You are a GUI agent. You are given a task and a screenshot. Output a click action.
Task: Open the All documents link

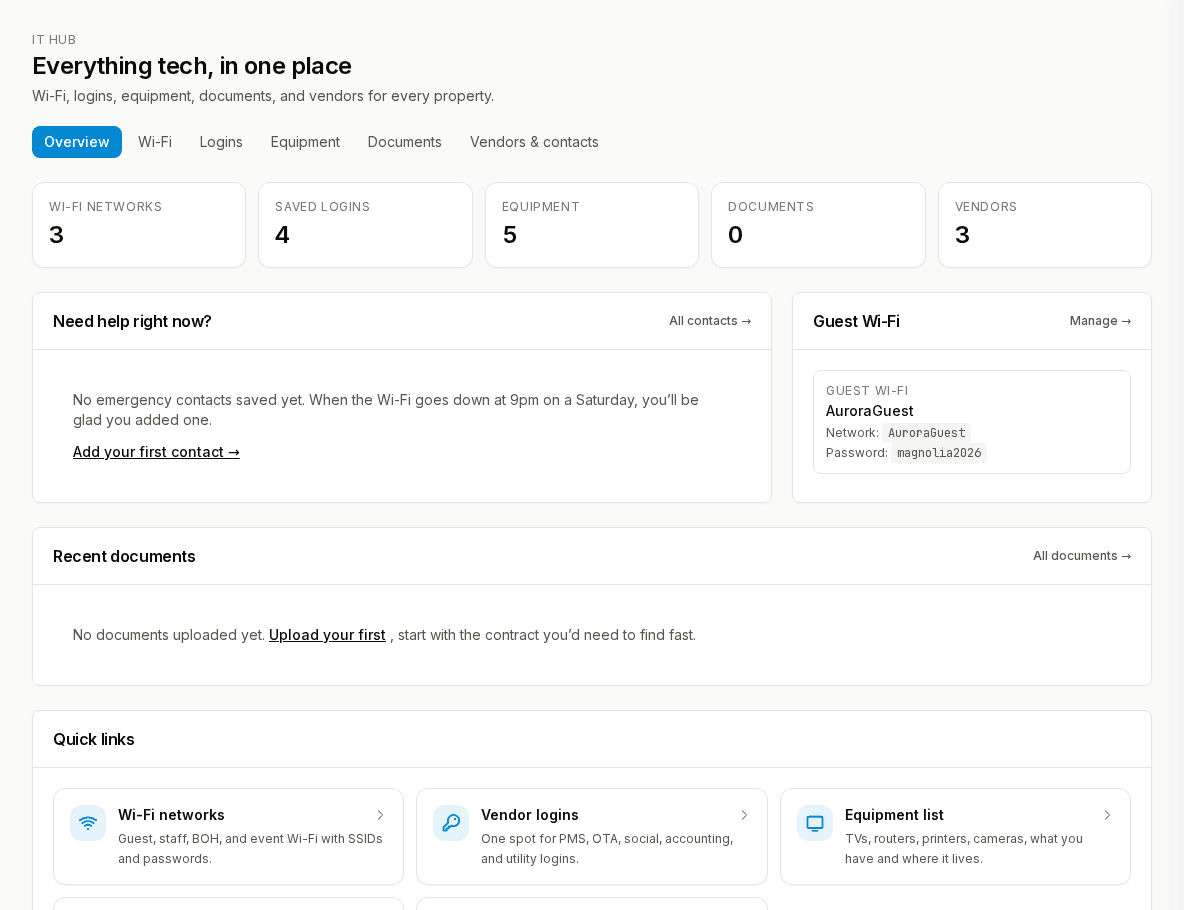tap(1081, 556)
